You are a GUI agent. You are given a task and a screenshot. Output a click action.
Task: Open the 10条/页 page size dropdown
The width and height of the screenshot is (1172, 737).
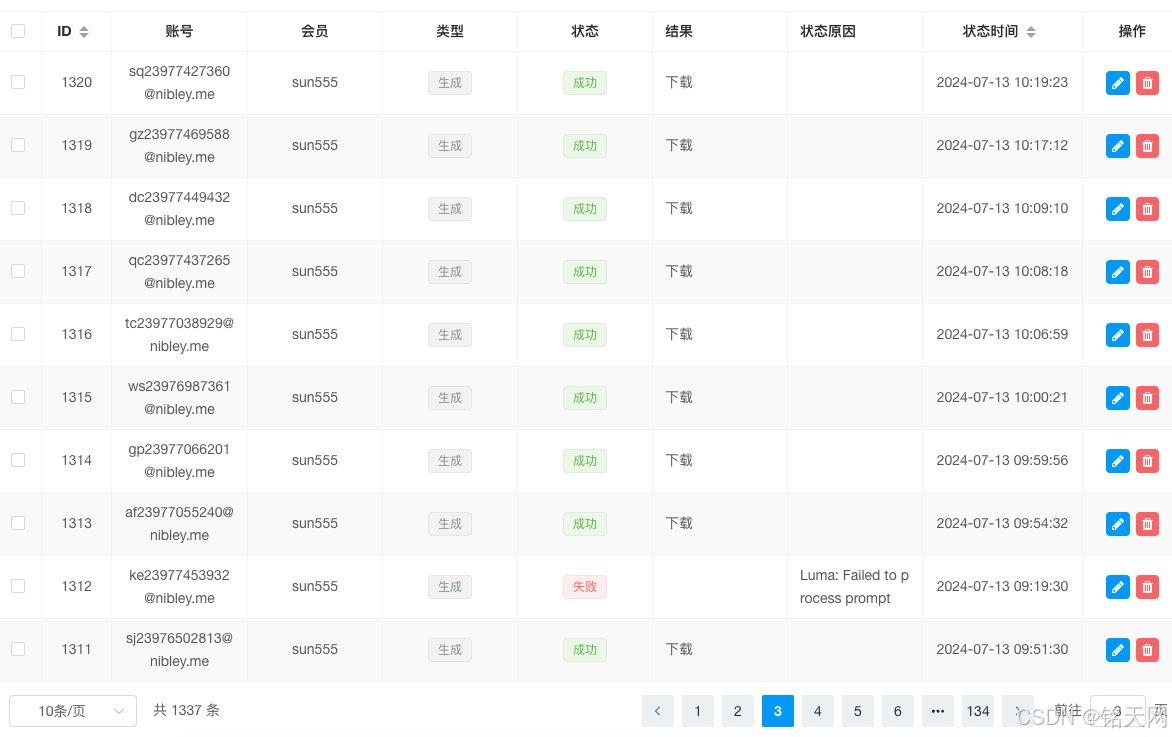72,710
